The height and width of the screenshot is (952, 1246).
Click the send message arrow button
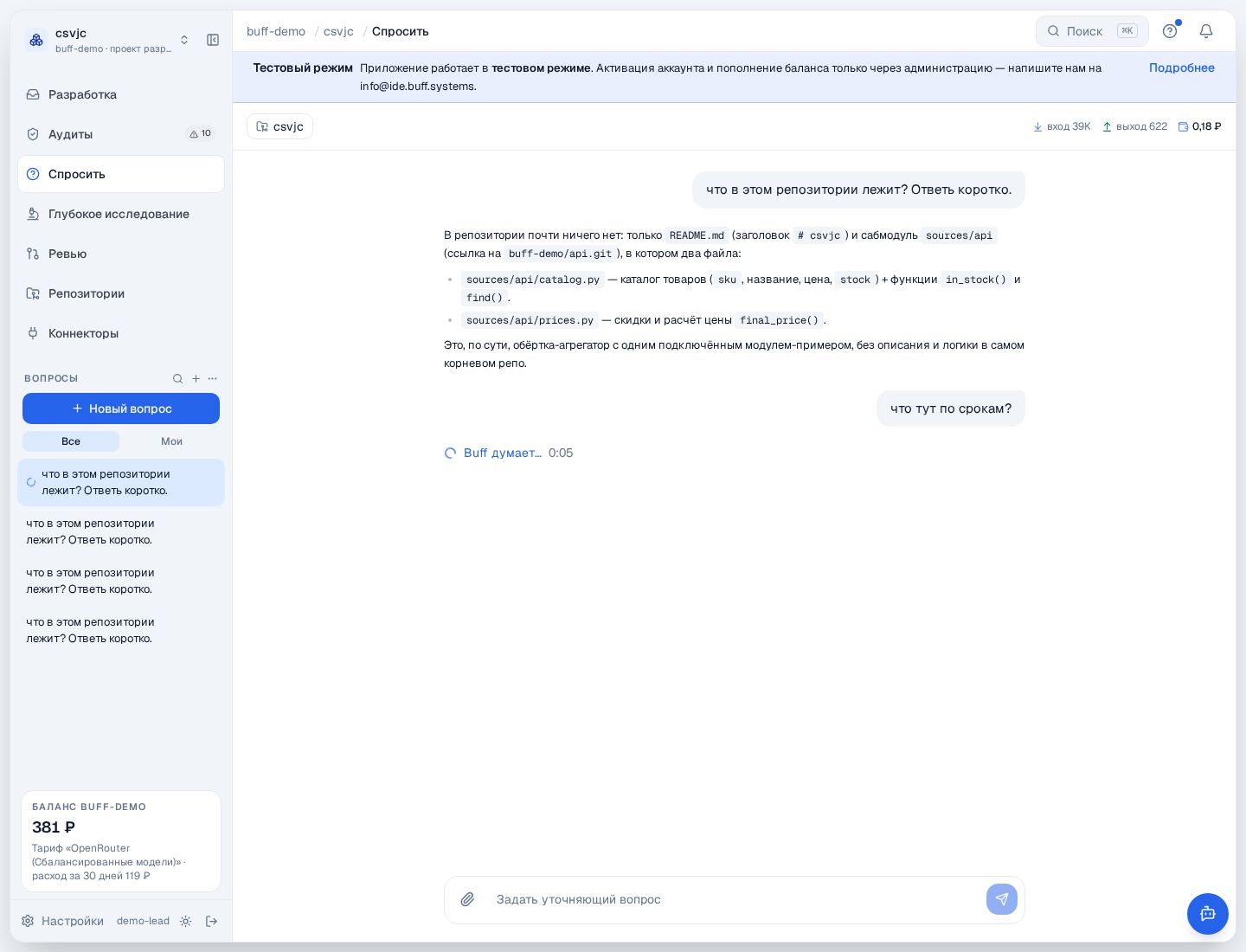tap(1002, 899)
